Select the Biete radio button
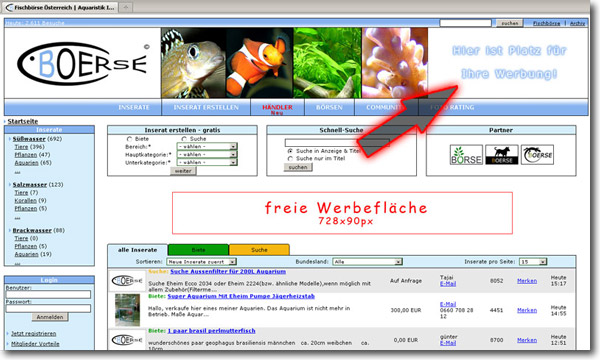 coord(129,139)
